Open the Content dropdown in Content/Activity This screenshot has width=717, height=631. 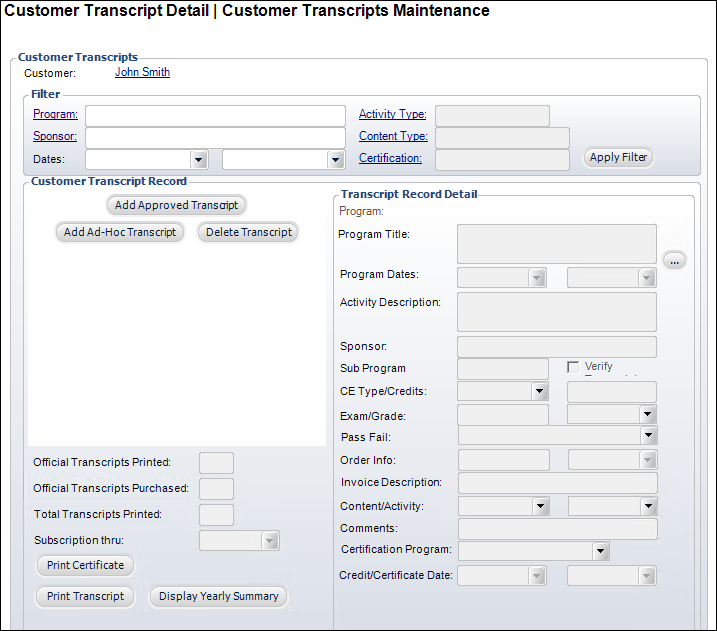540,506
